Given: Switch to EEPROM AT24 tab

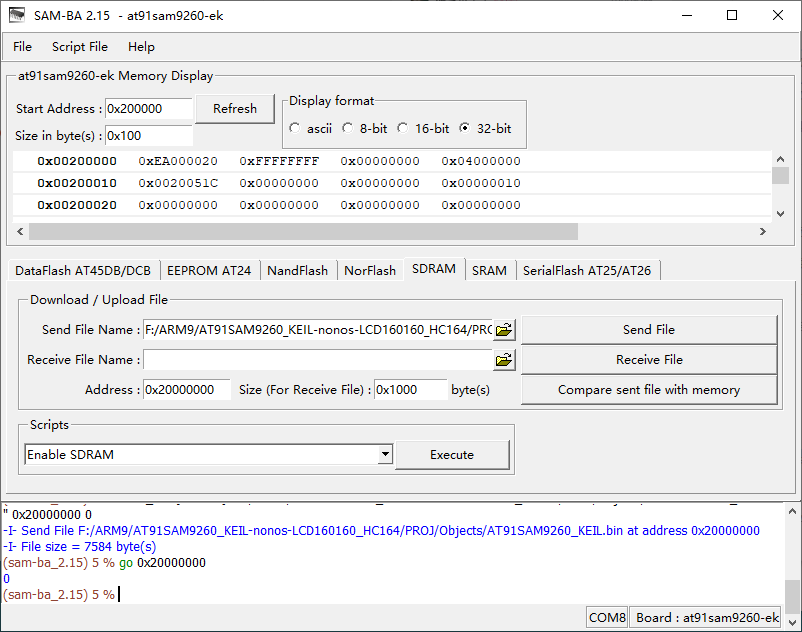Looking at the screenshot, I should pyautogui.click(x=209, y=270).
